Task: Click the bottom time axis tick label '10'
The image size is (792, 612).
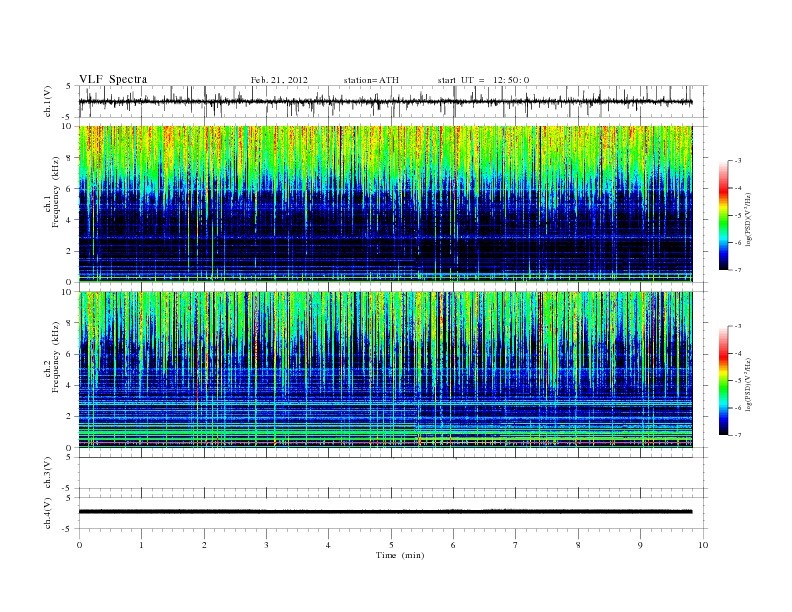Action: click(703, 545)
